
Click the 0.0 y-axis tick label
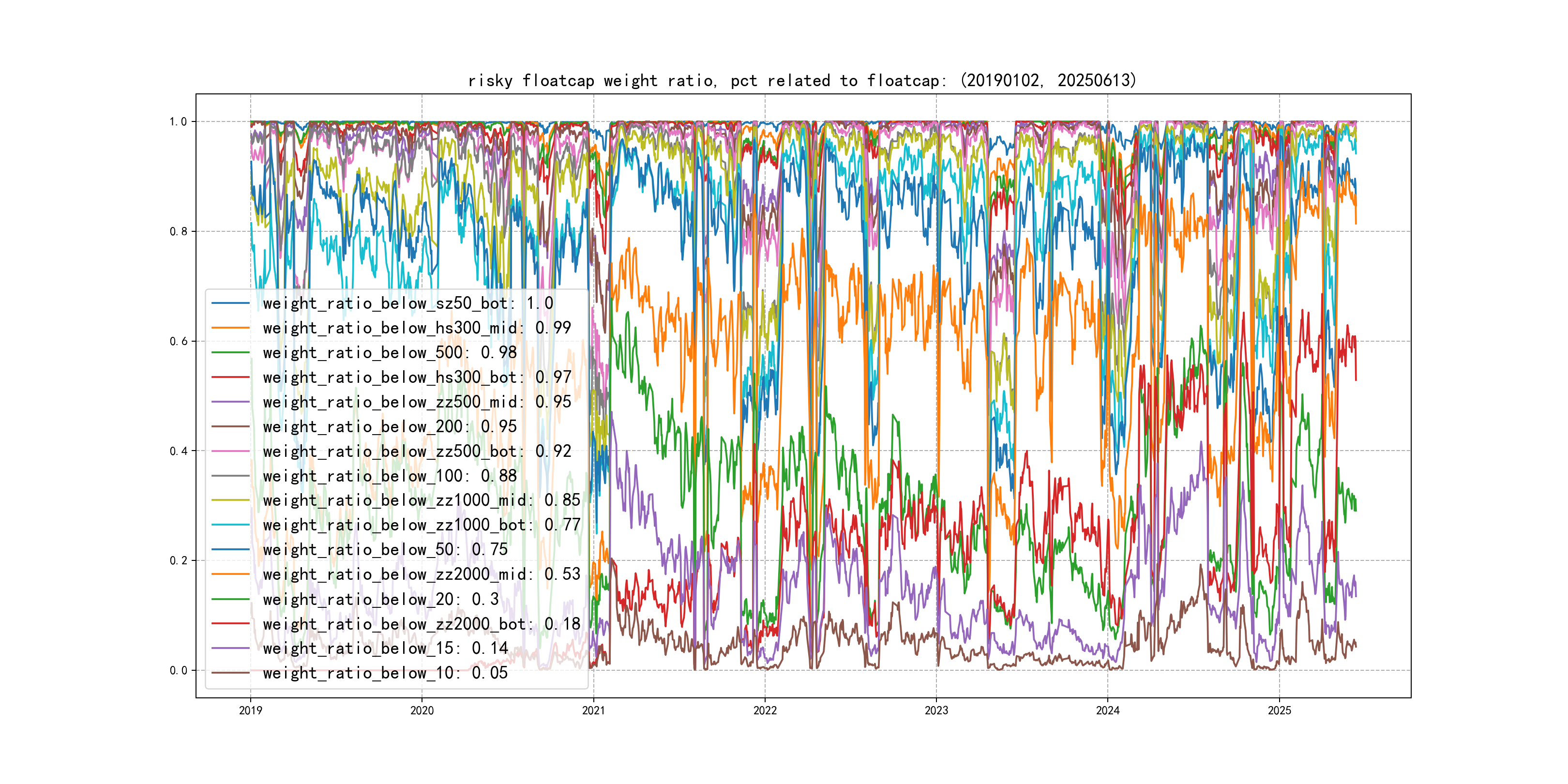(178, 671)
